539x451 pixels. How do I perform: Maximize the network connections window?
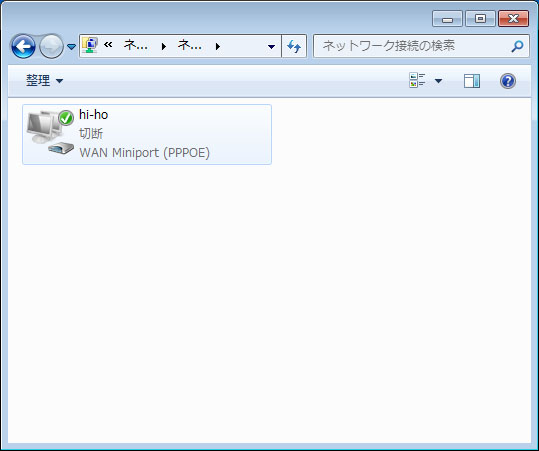tap(480, 19)
